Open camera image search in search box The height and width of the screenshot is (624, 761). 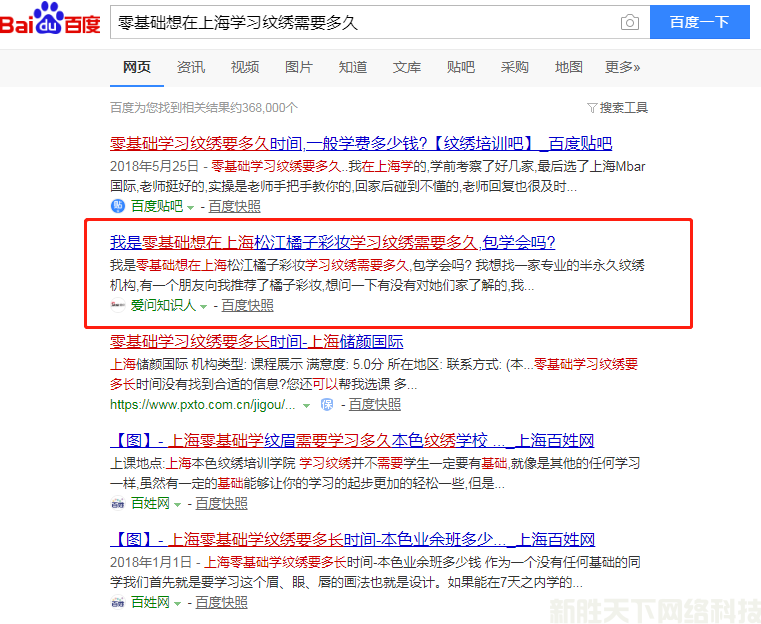(x=629, y=22)
